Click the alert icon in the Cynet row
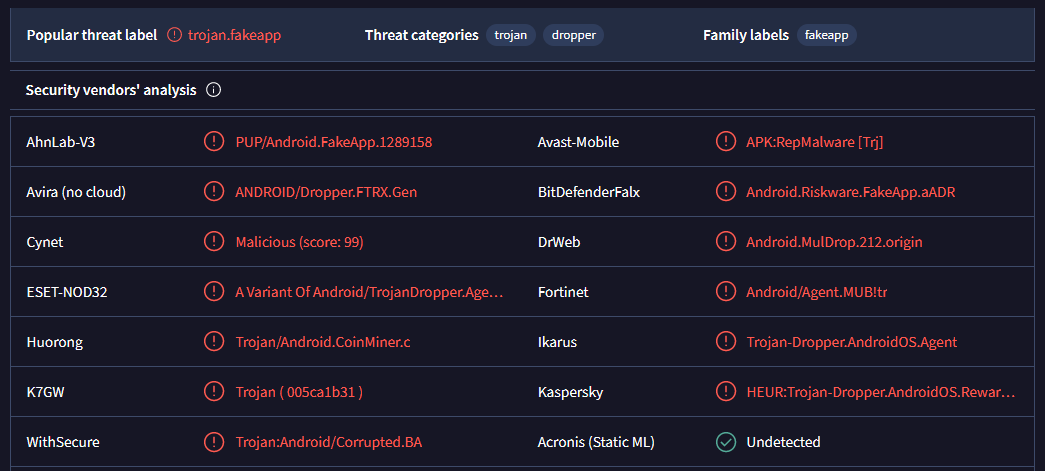Screen dimensions: 1045x471 point(213,242)
